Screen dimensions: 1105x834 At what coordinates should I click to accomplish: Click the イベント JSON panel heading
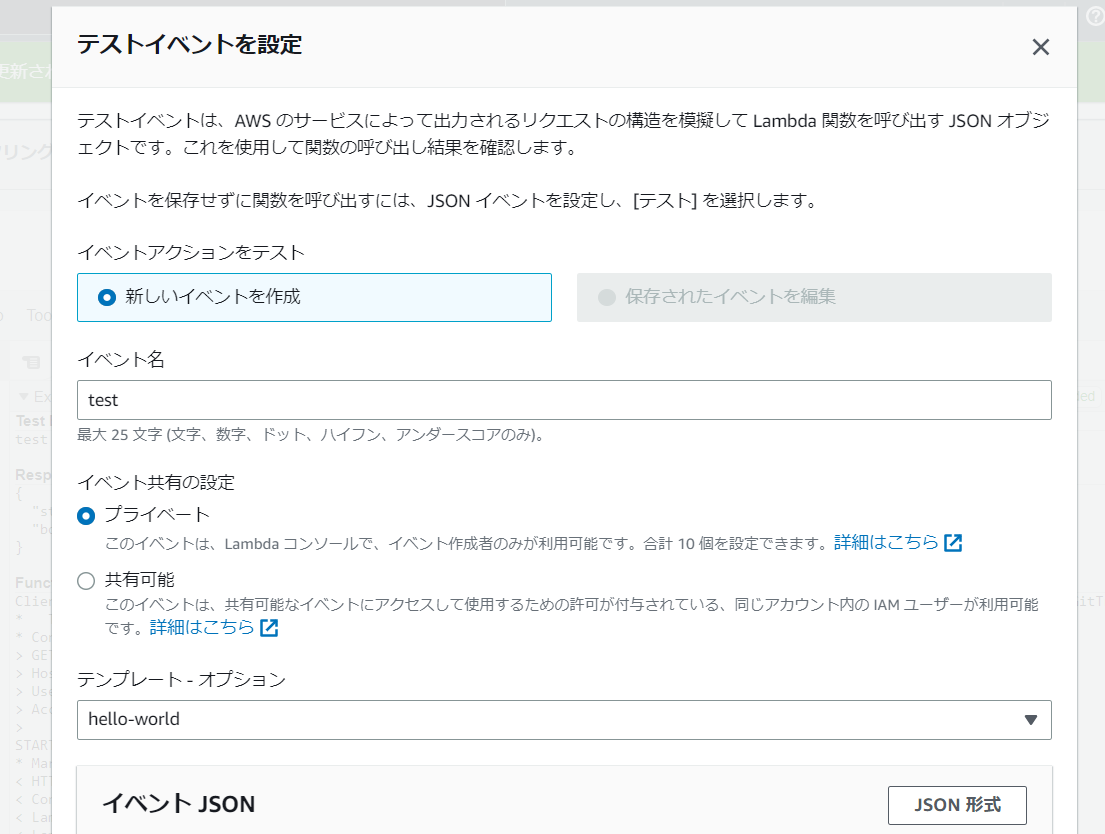pos(179,804)
